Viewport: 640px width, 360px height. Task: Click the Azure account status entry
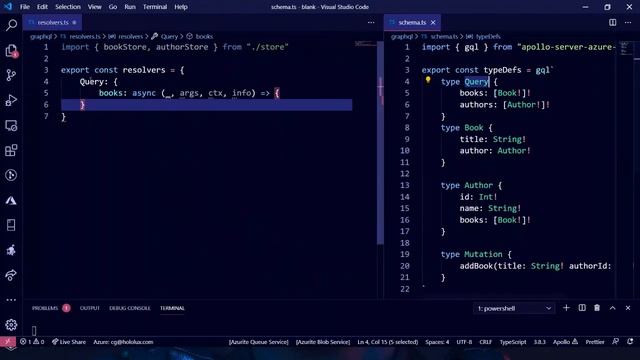pyautogui.click(x=123, y=342)
